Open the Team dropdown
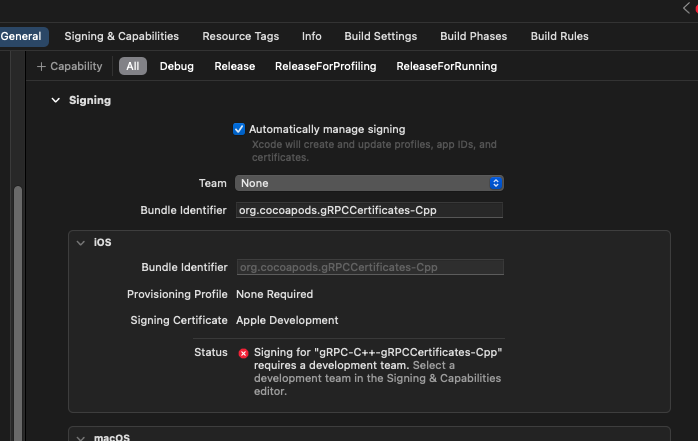Screen dimensions: 698x441 click(369, 183)
